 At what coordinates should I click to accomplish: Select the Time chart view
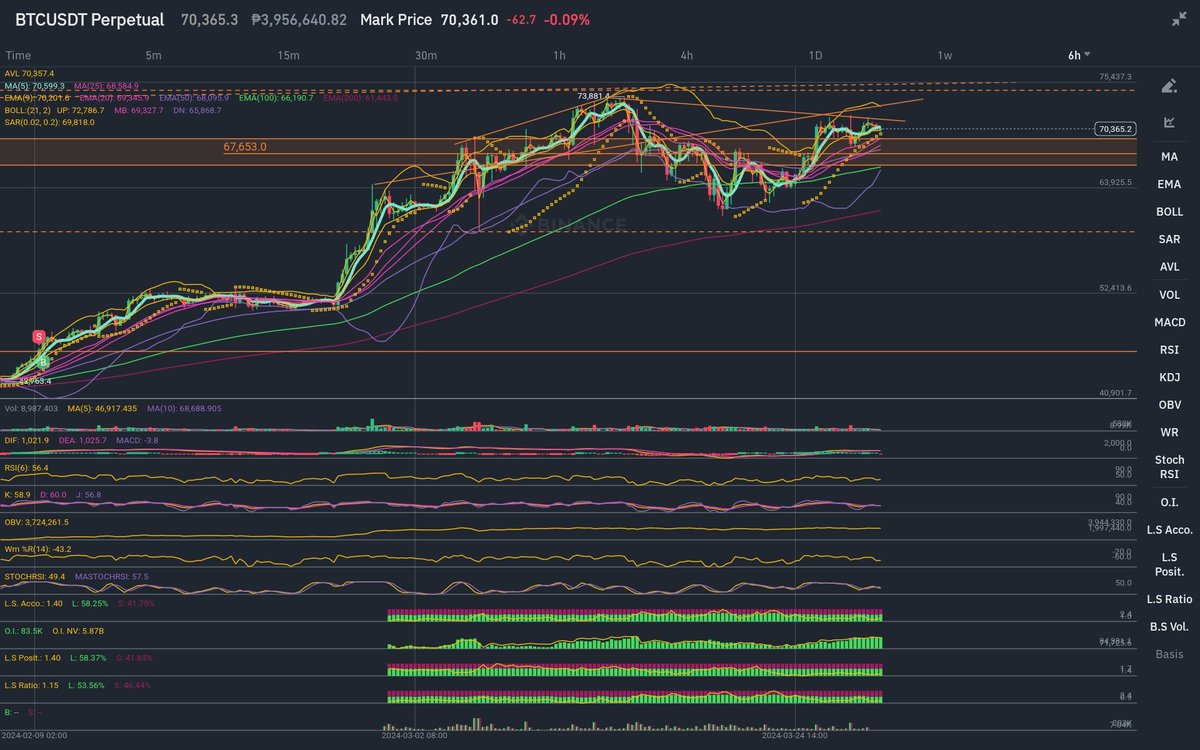coord(18,56)
